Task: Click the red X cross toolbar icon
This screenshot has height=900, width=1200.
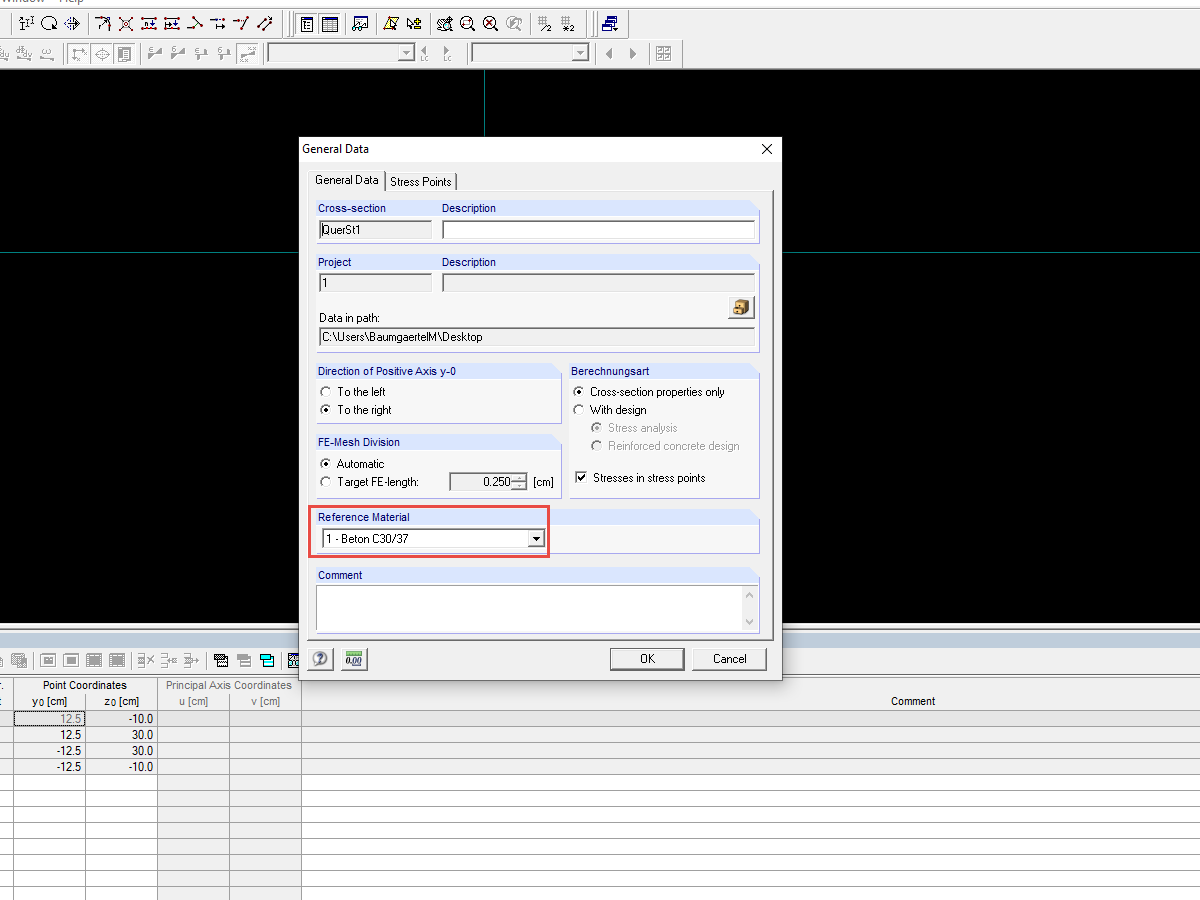Action: coord(126,23)
